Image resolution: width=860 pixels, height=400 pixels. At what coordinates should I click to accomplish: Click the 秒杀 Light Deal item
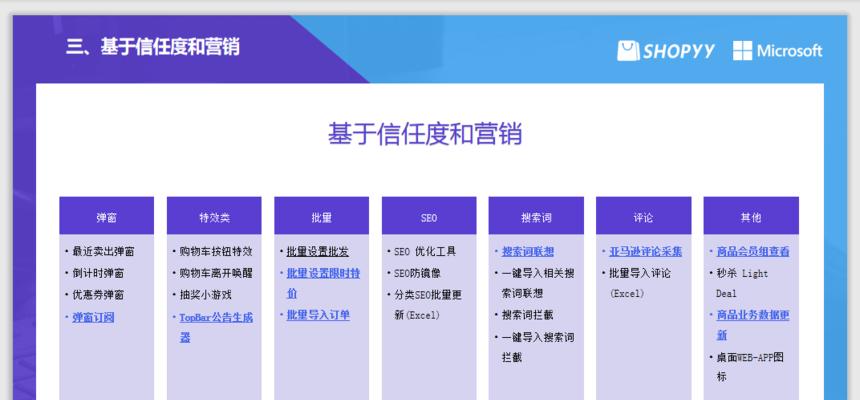742,283
